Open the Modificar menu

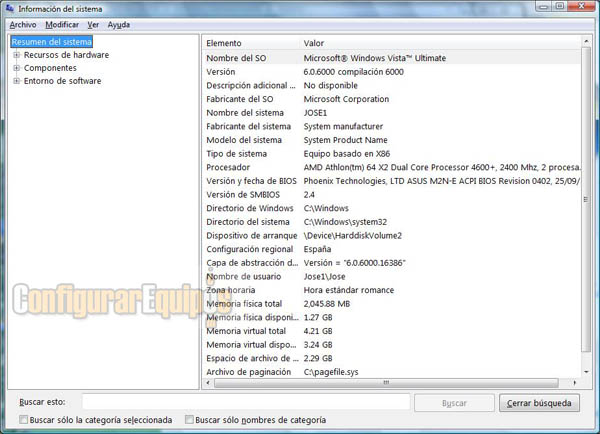coord(62,24)
